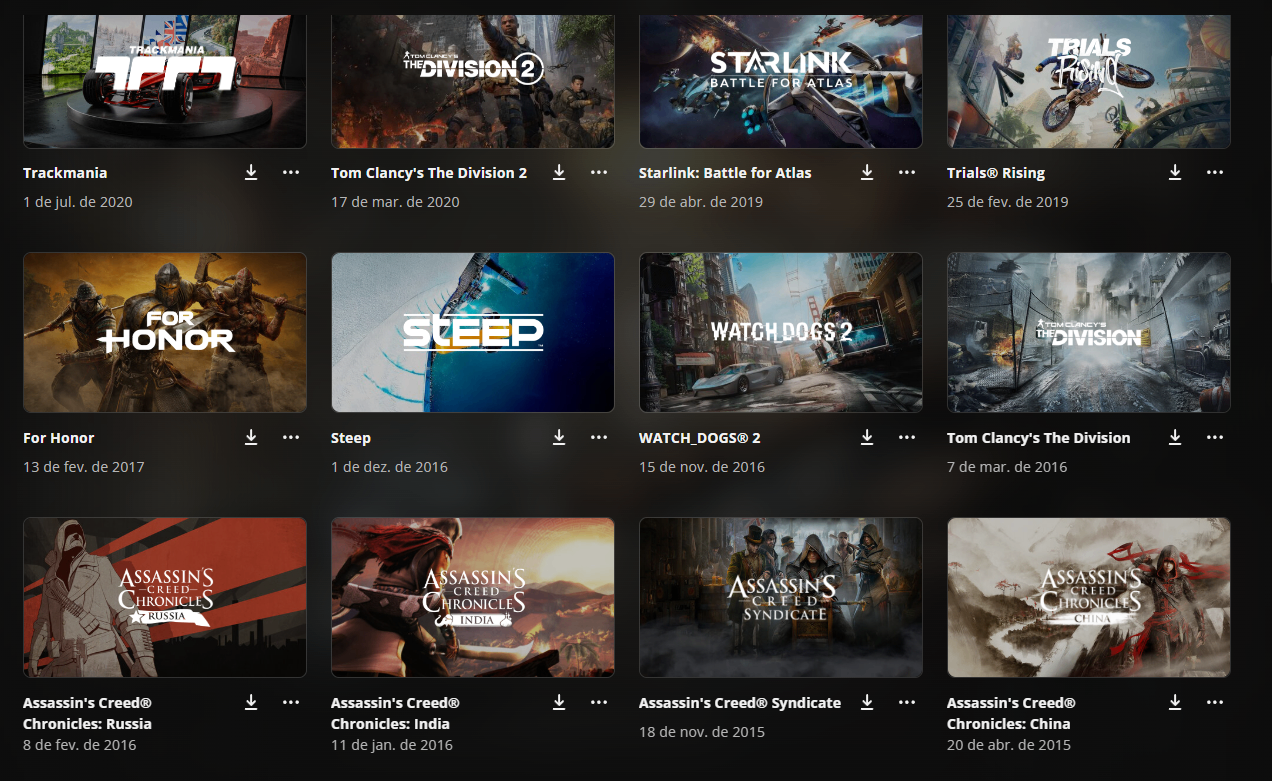
Task: Open more options for Assassin's Creed Syndicate
Action: click(907, 703)
